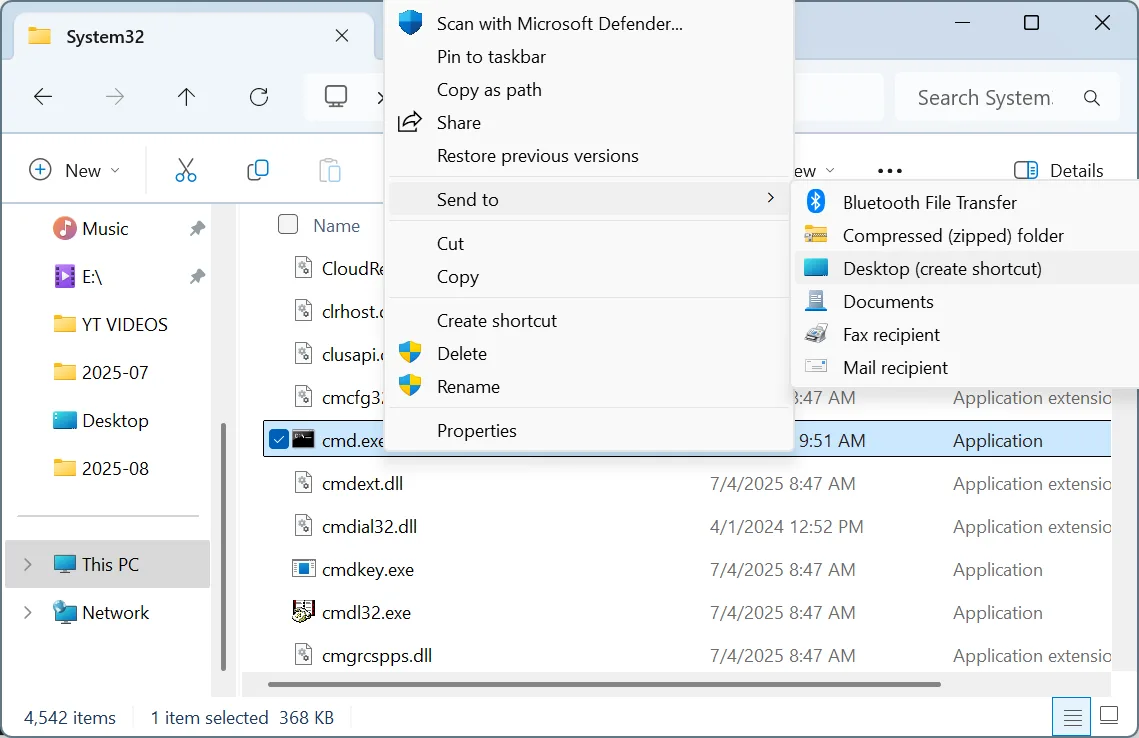The width and height of the screenshot is (1139, 738).
Task: Open Desktop in navigation pane
Action: click(x=101, y=421)
